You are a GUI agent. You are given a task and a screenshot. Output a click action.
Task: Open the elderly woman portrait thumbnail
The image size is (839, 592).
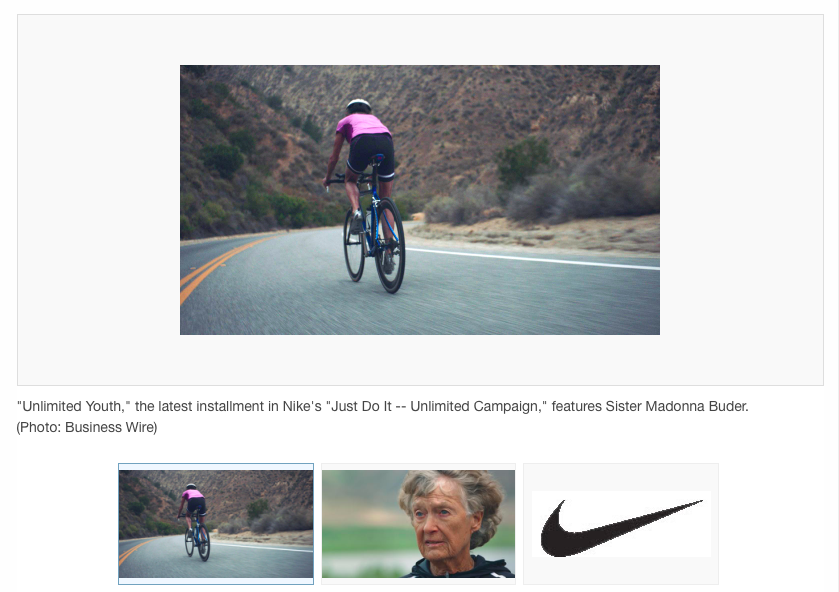418,524
